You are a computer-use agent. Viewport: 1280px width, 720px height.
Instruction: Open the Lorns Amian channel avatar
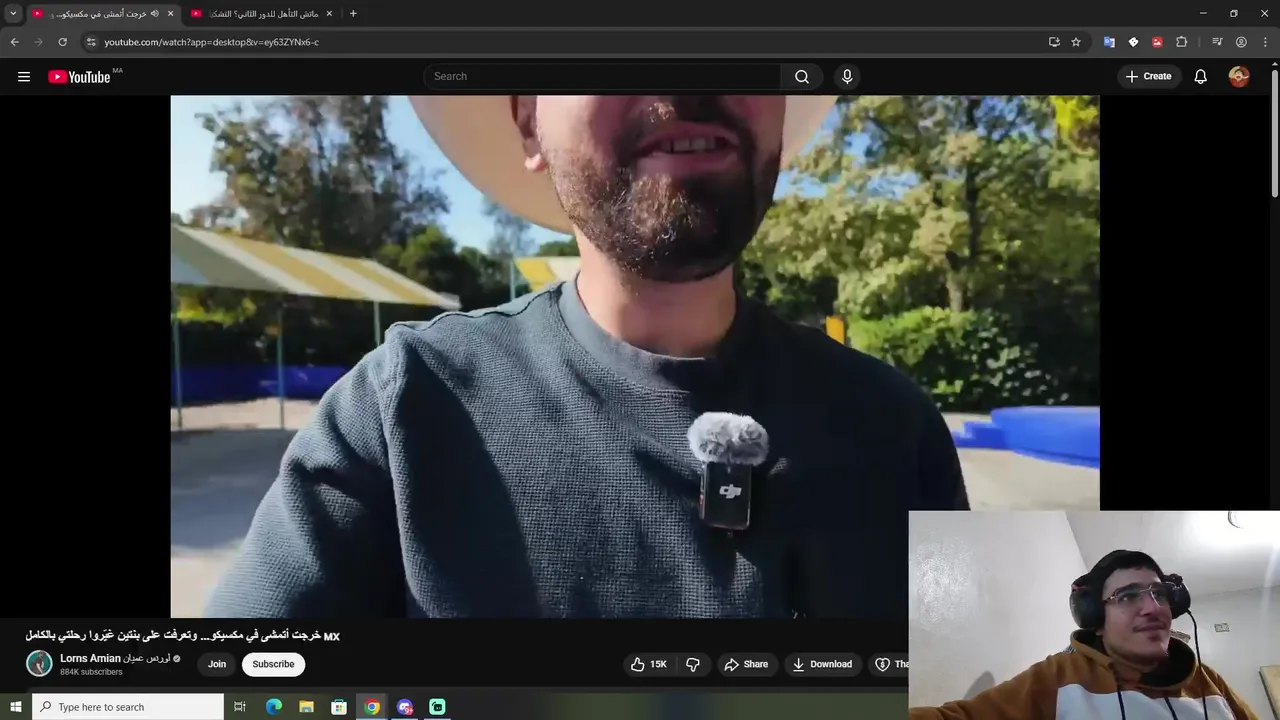coord(39,664)
